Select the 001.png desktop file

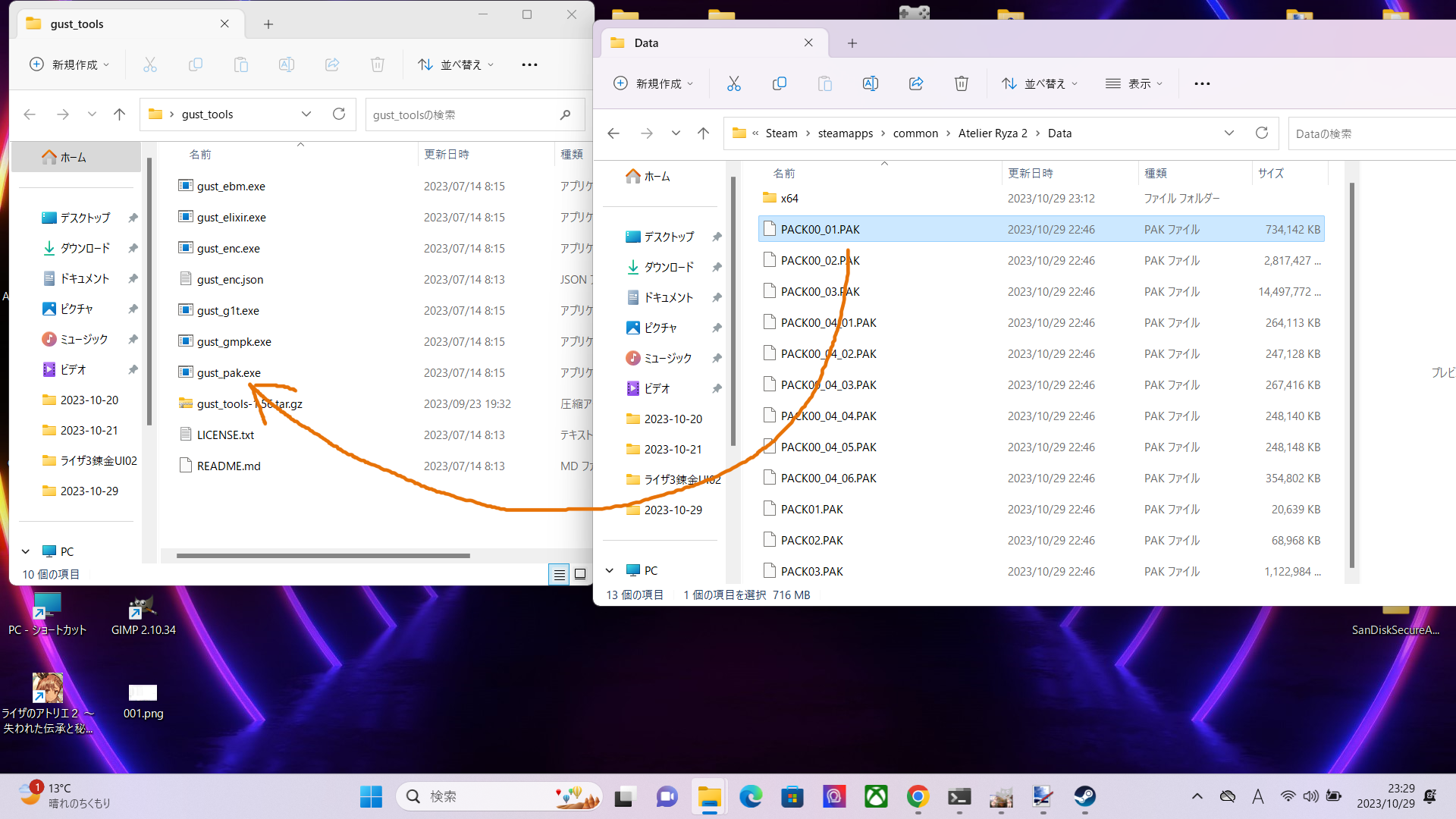coord(143,701)
